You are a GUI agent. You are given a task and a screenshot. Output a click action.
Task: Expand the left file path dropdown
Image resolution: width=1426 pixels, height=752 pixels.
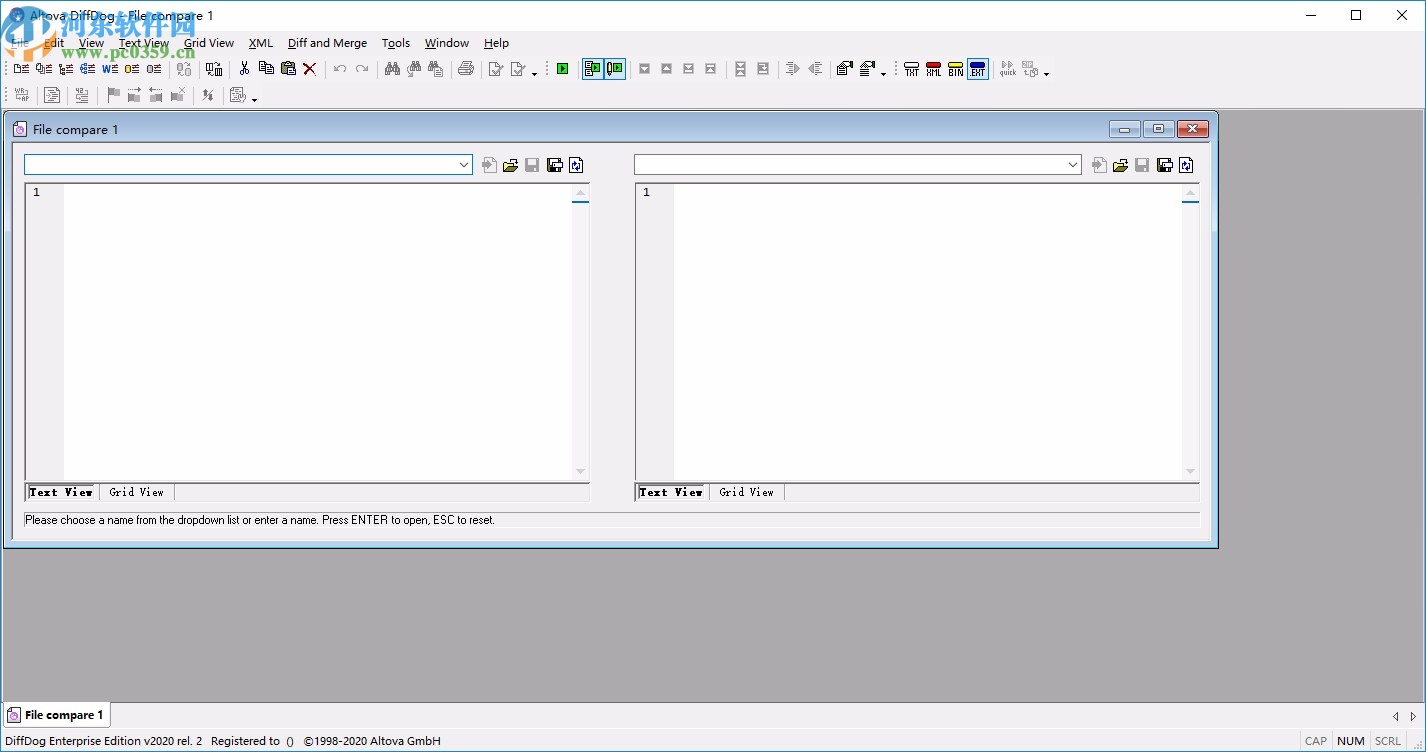[464, 165]
